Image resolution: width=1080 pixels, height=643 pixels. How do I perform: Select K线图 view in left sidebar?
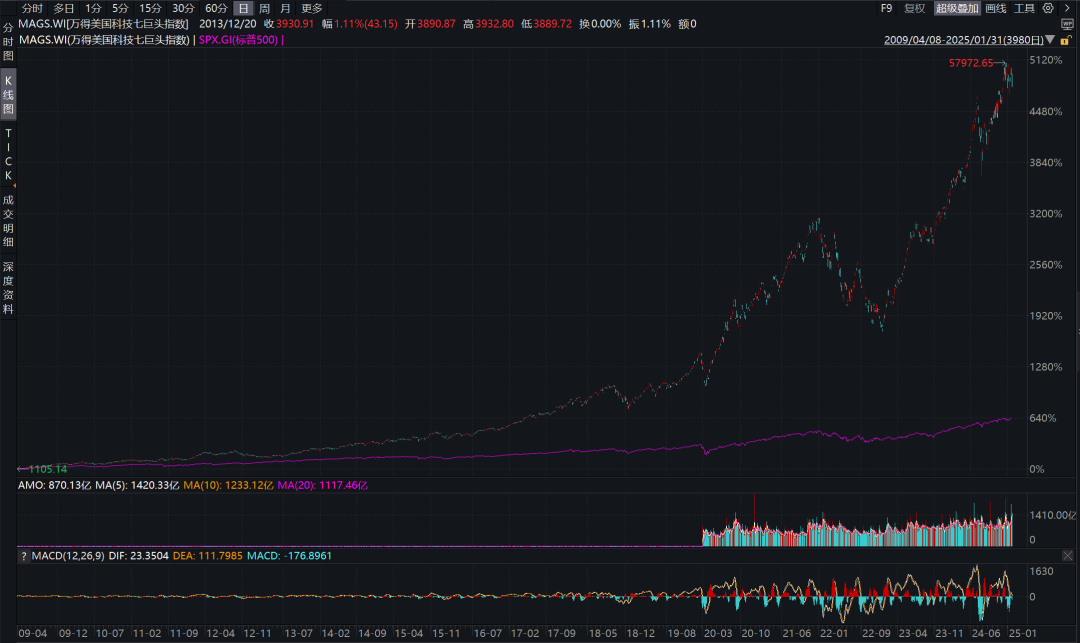[8, 94]
